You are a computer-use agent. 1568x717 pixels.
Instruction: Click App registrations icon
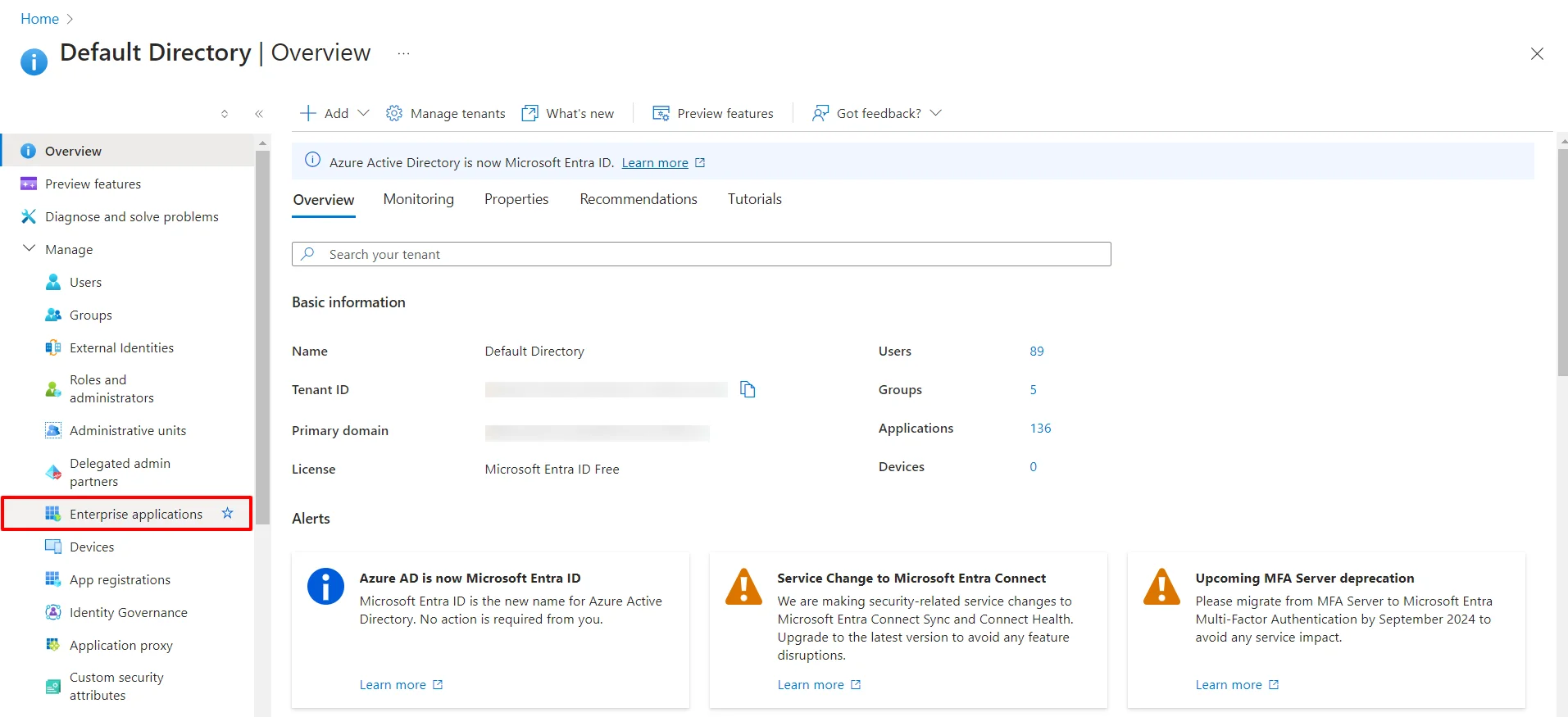53,579
